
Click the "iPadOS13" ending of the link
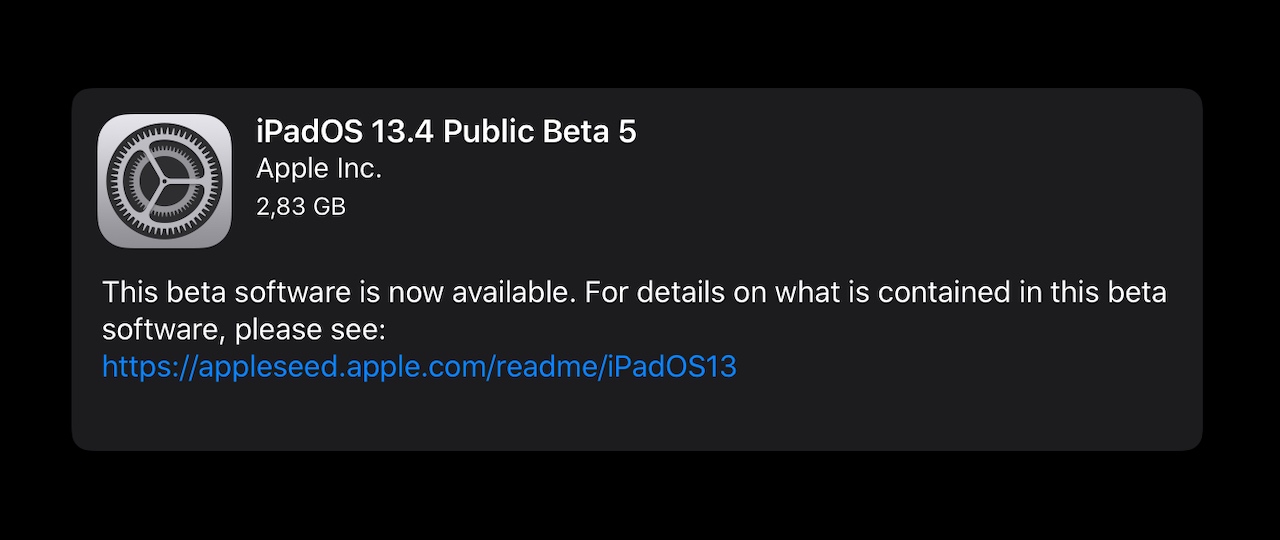[x=672, y=367]
